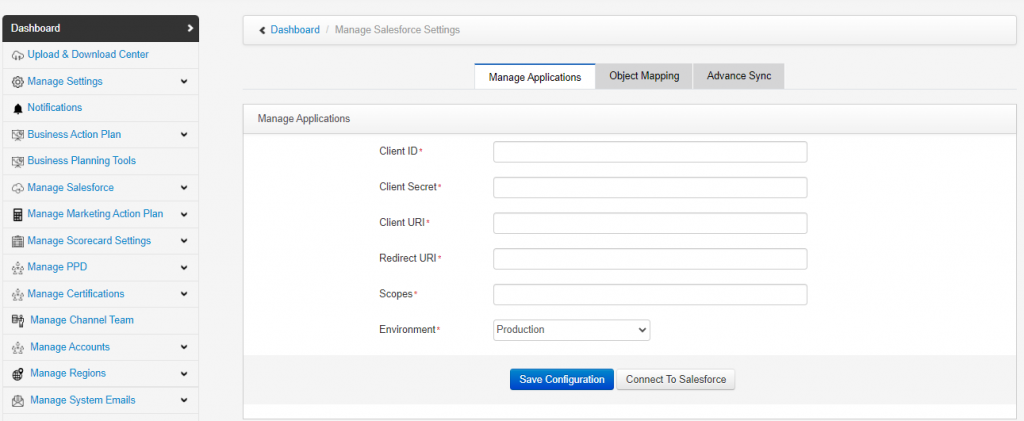This screenshot has width=1024, height=421.
Task: Expand the Manage PPD chevron
Action: (x=184, y=268)
